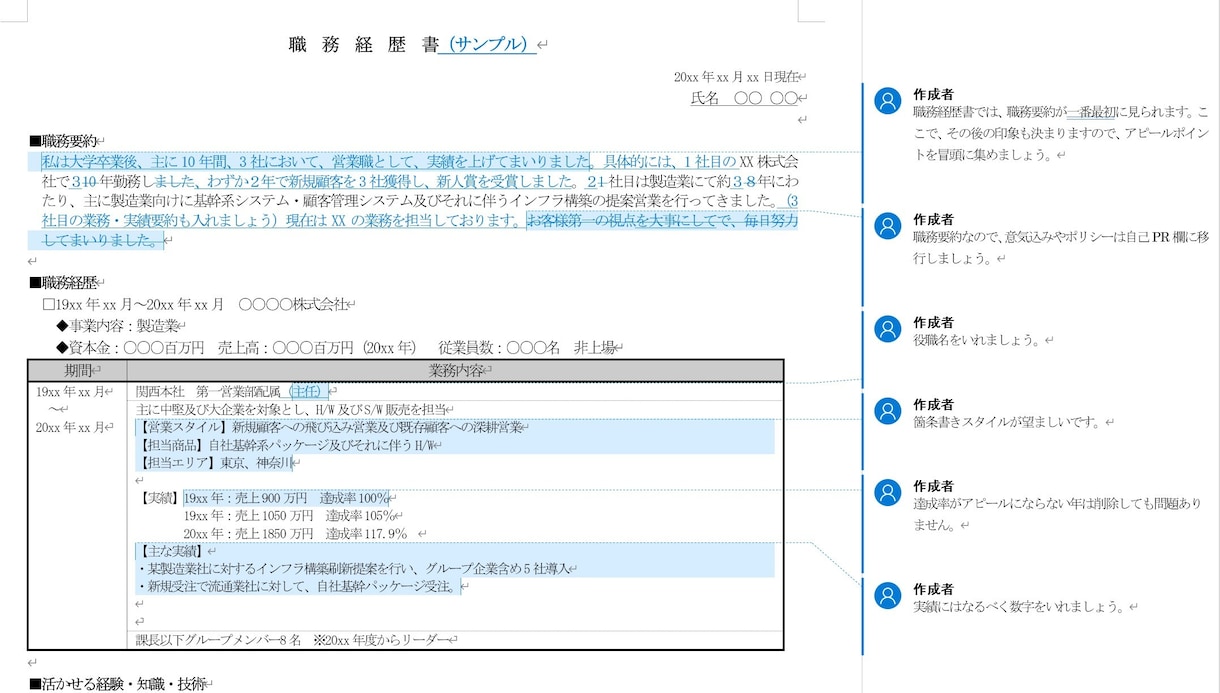This screenshot has width=1220, height=693.
Task: Click avatar of comment about 職務要約 first impression
Action: pos(887,101)
